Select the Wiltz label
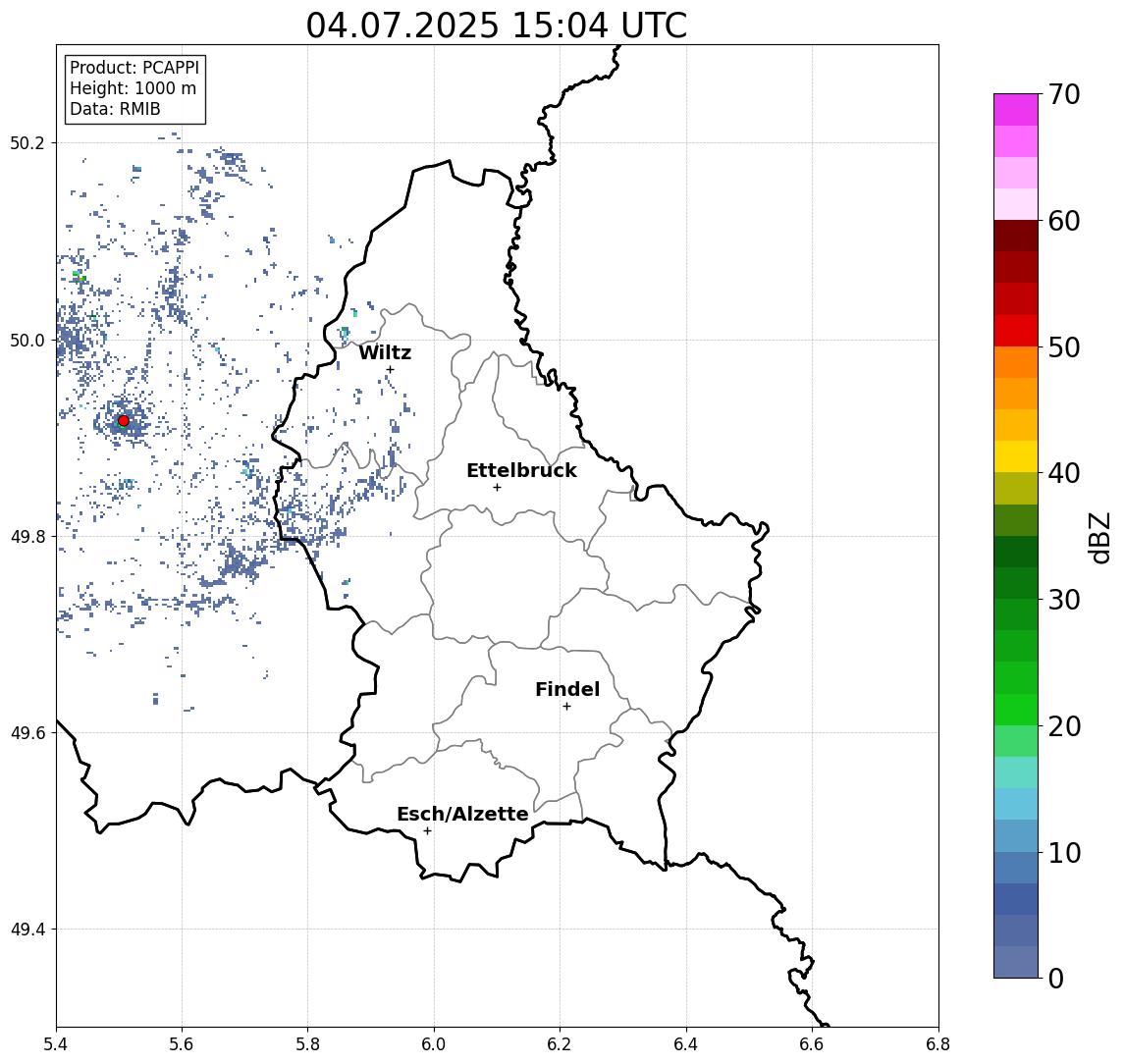1124x1064 pixels. 385,352
